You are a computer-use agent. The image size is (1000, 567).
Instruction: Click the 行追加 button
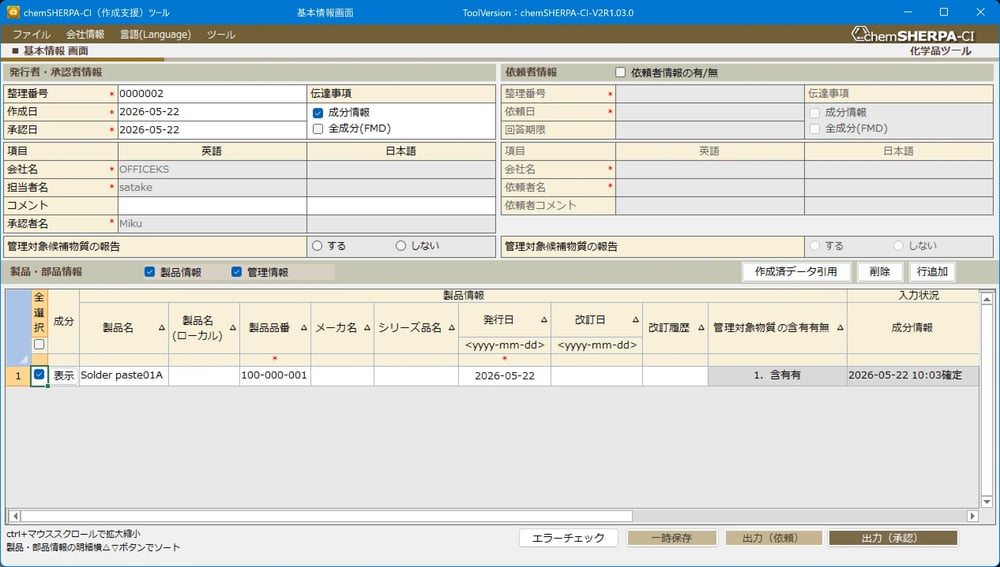(932, 272)
